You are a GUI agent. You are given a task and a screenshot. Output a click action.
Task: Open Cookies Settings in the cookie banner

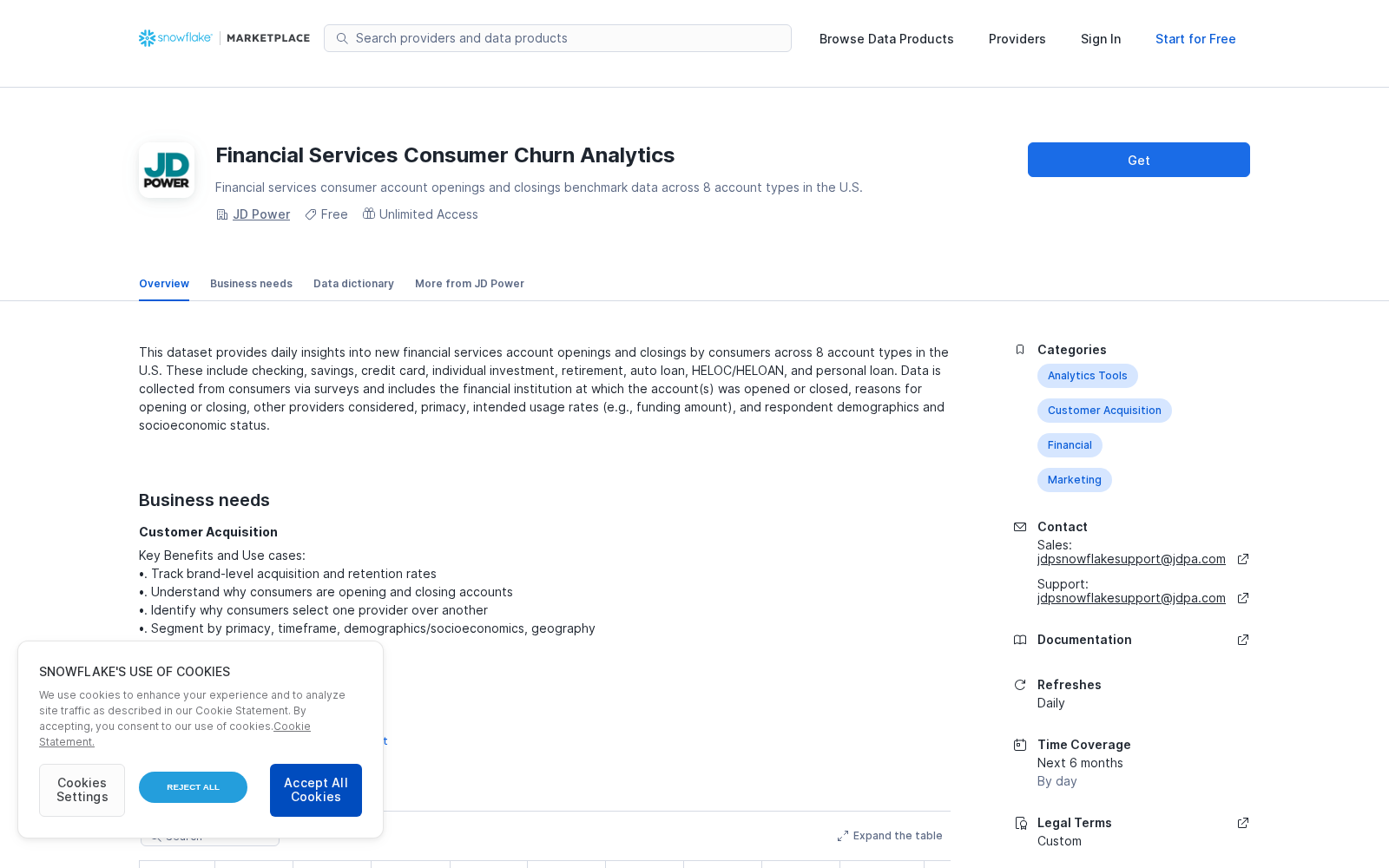pos(82,790)
